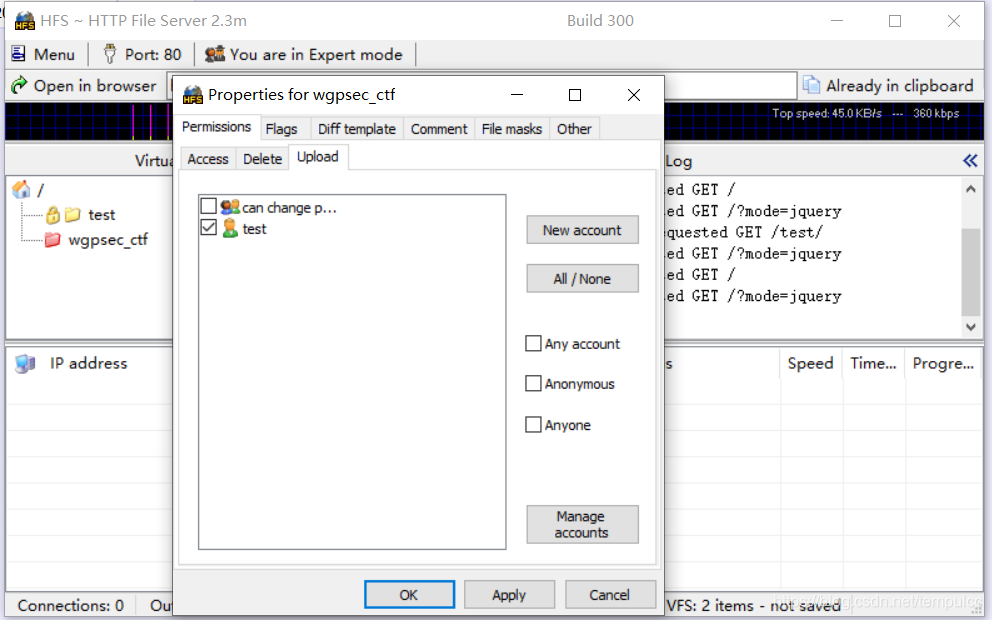
Task: Click the red wgpsec_ctf folder icon
Action: [53, 240]
